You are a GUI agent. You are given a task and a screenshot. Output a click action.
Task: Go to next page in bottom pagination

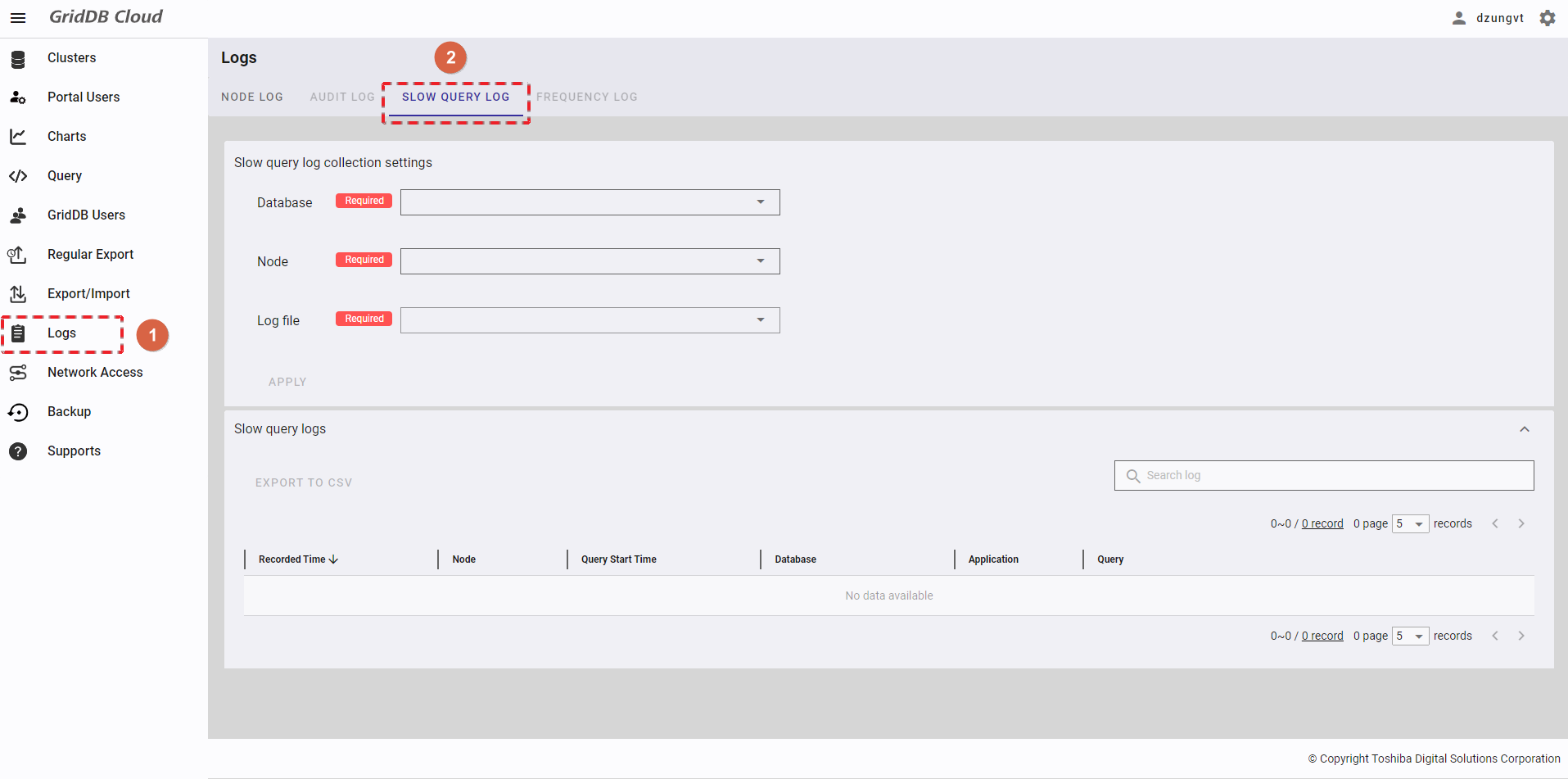pyautogui.click(x=1521, y=636)
